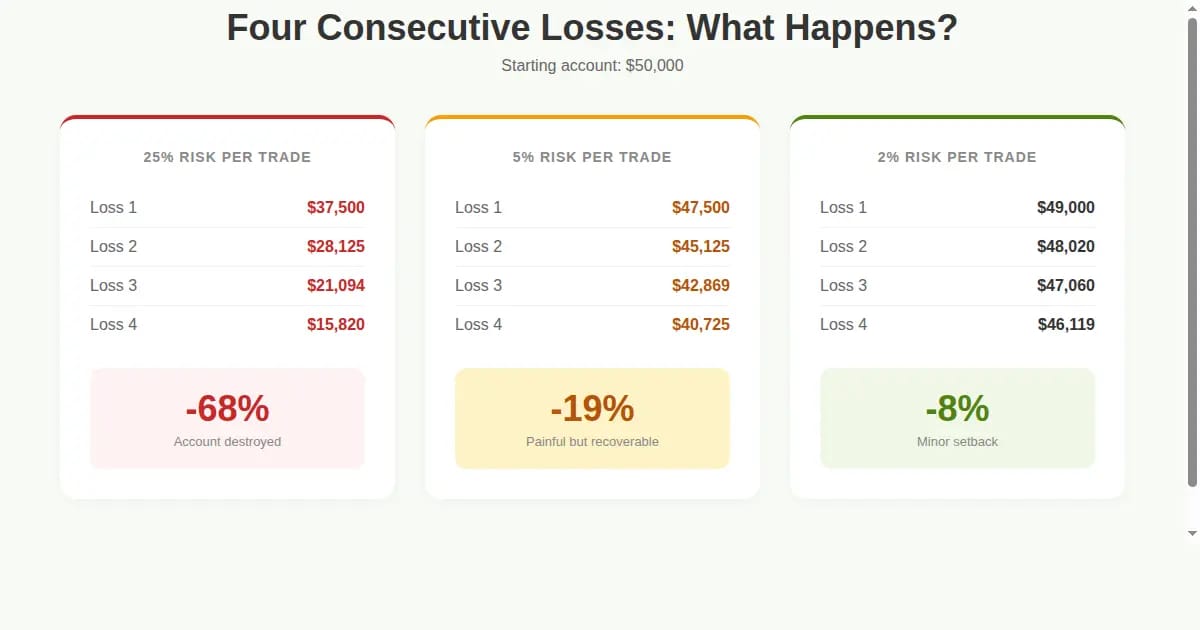Screen dimensions: 1200x630
Task: Click the page title heading
Action: [592, 28]
